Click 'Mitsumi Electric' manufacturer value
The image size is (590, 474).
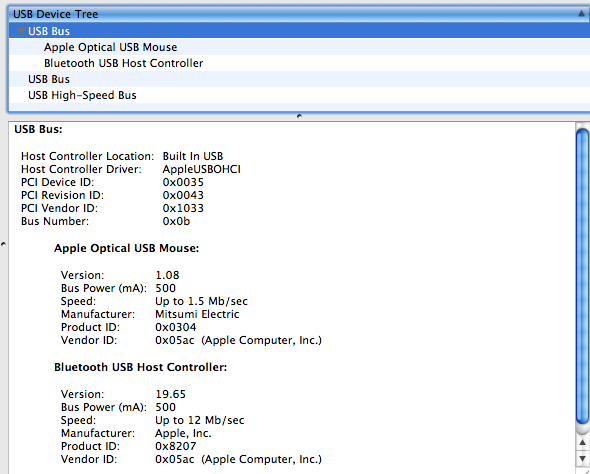197,314
